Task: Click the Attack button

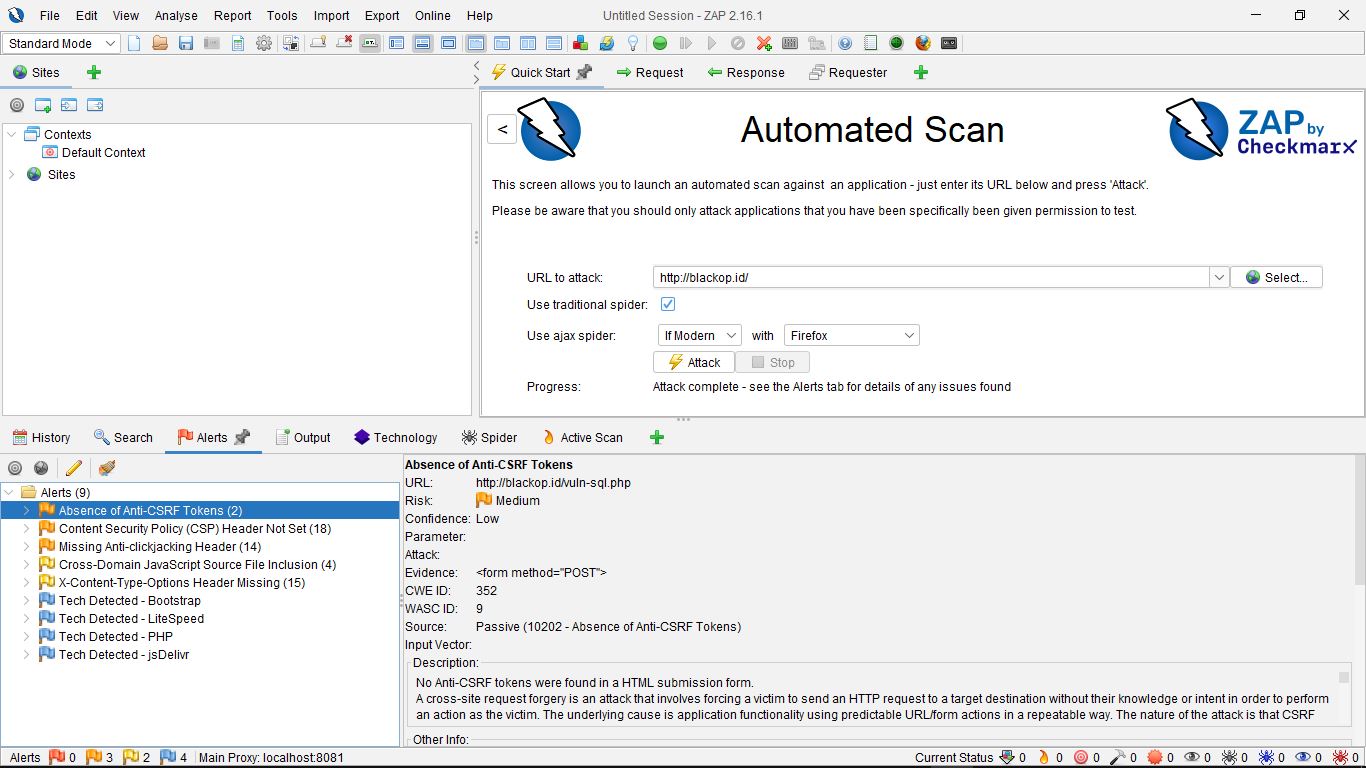Action: pyautogui.click(x=694, y=362)
